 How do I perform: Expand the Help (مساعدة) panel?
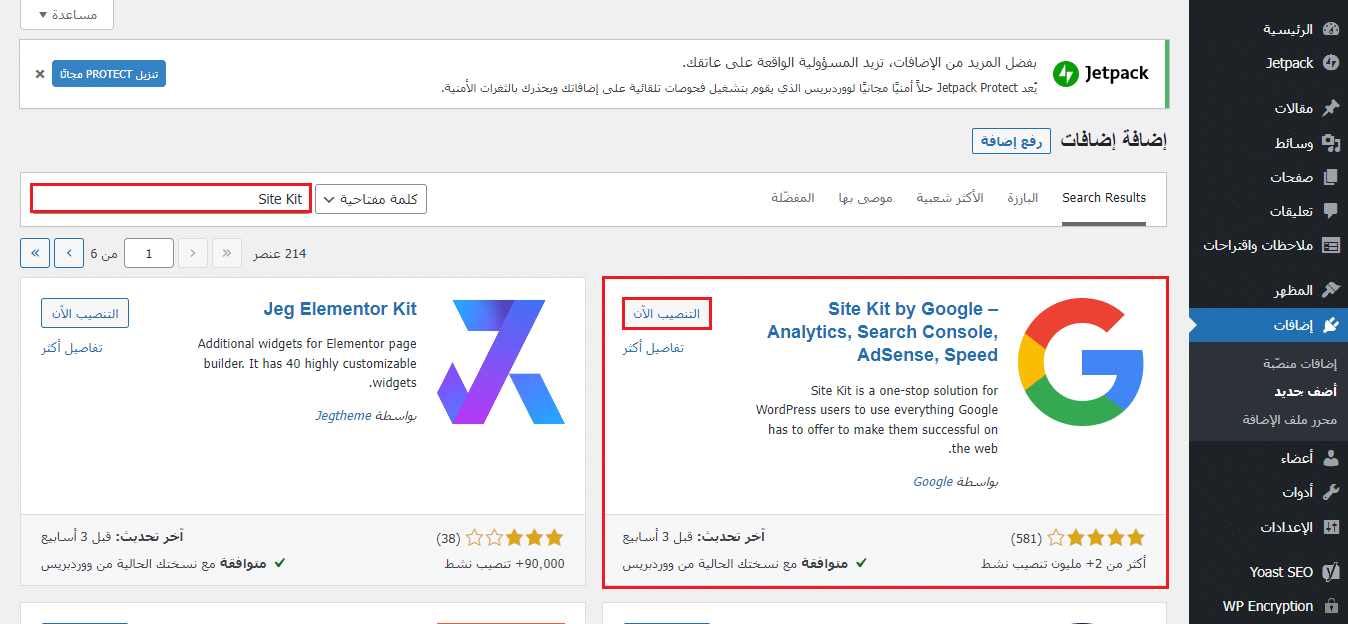(x=67, y=15)
